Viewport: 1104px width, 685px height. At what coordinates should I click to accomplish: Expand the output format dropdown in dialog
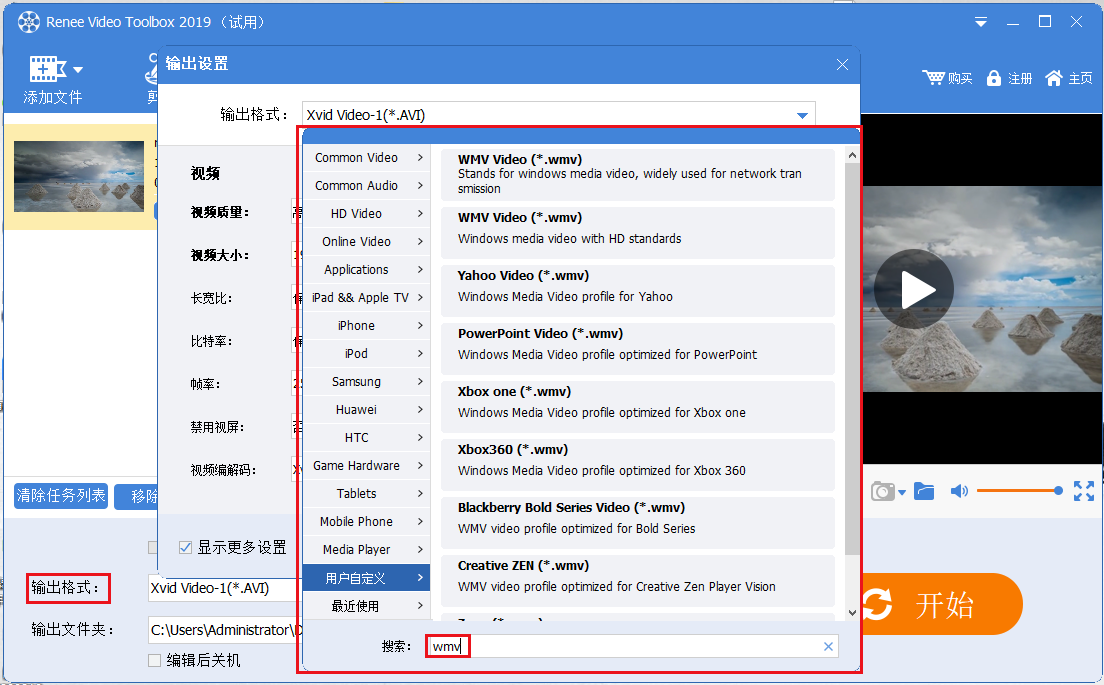pyautogui.click(x=802, y=115)
